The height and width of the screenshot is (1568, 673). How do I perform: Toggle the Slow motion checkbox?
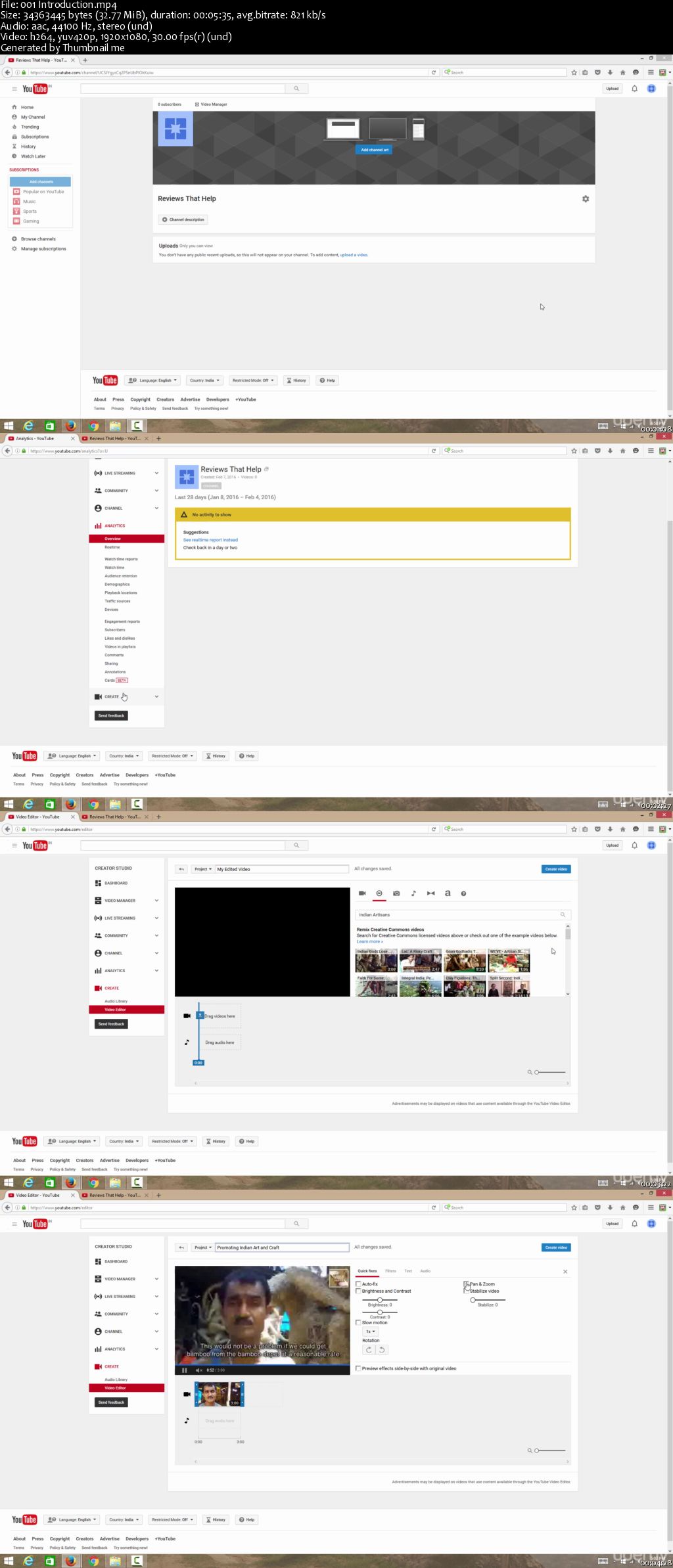click(x=358, y=1322)
